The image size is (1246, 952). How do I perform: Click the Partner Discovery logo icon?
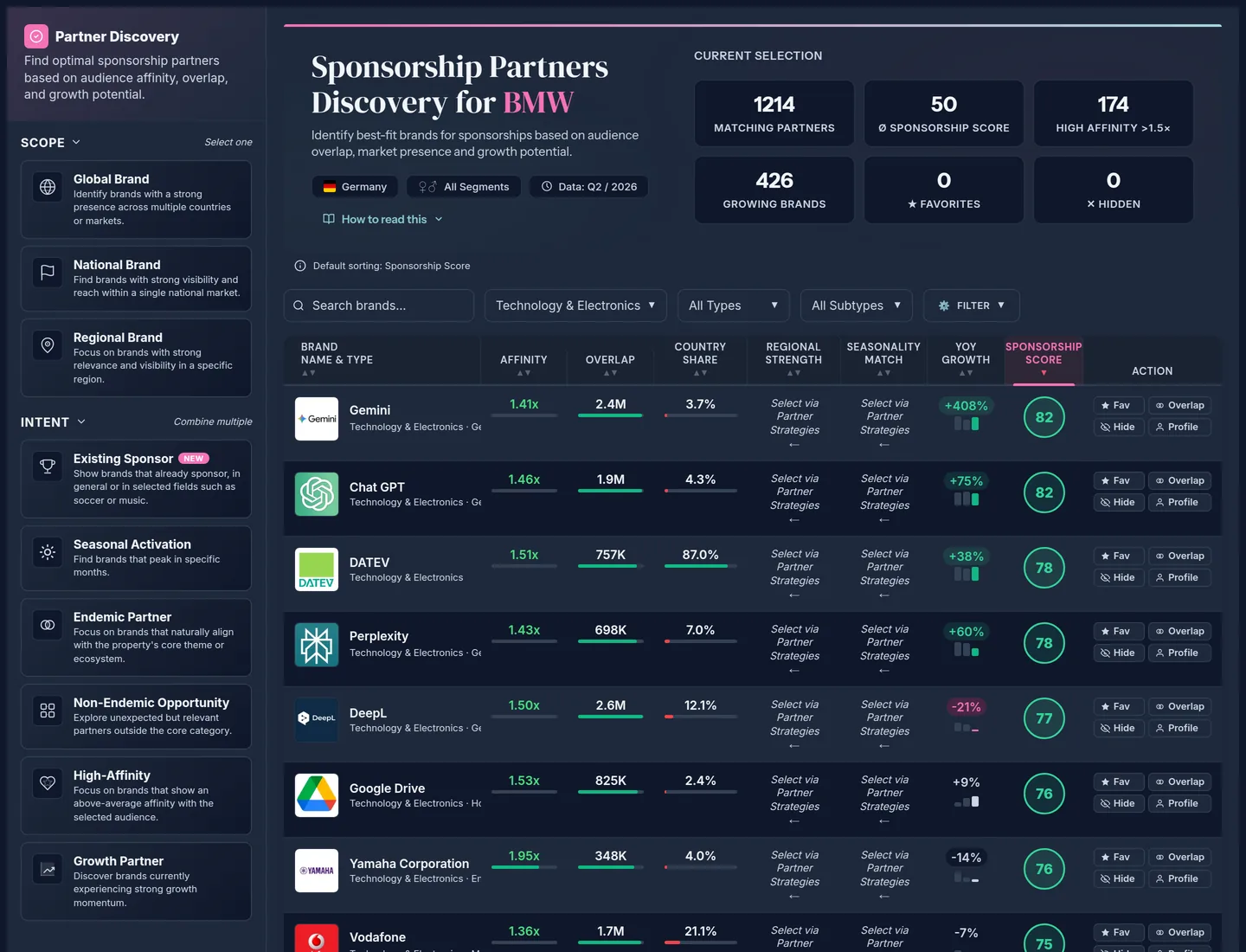(36, 36)
